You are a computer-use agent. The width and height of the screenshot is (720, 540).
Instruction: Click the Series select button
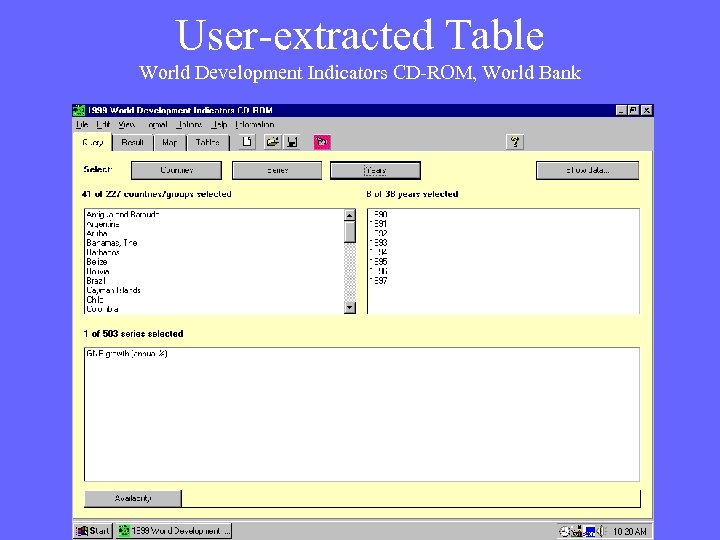click(277, 170)
